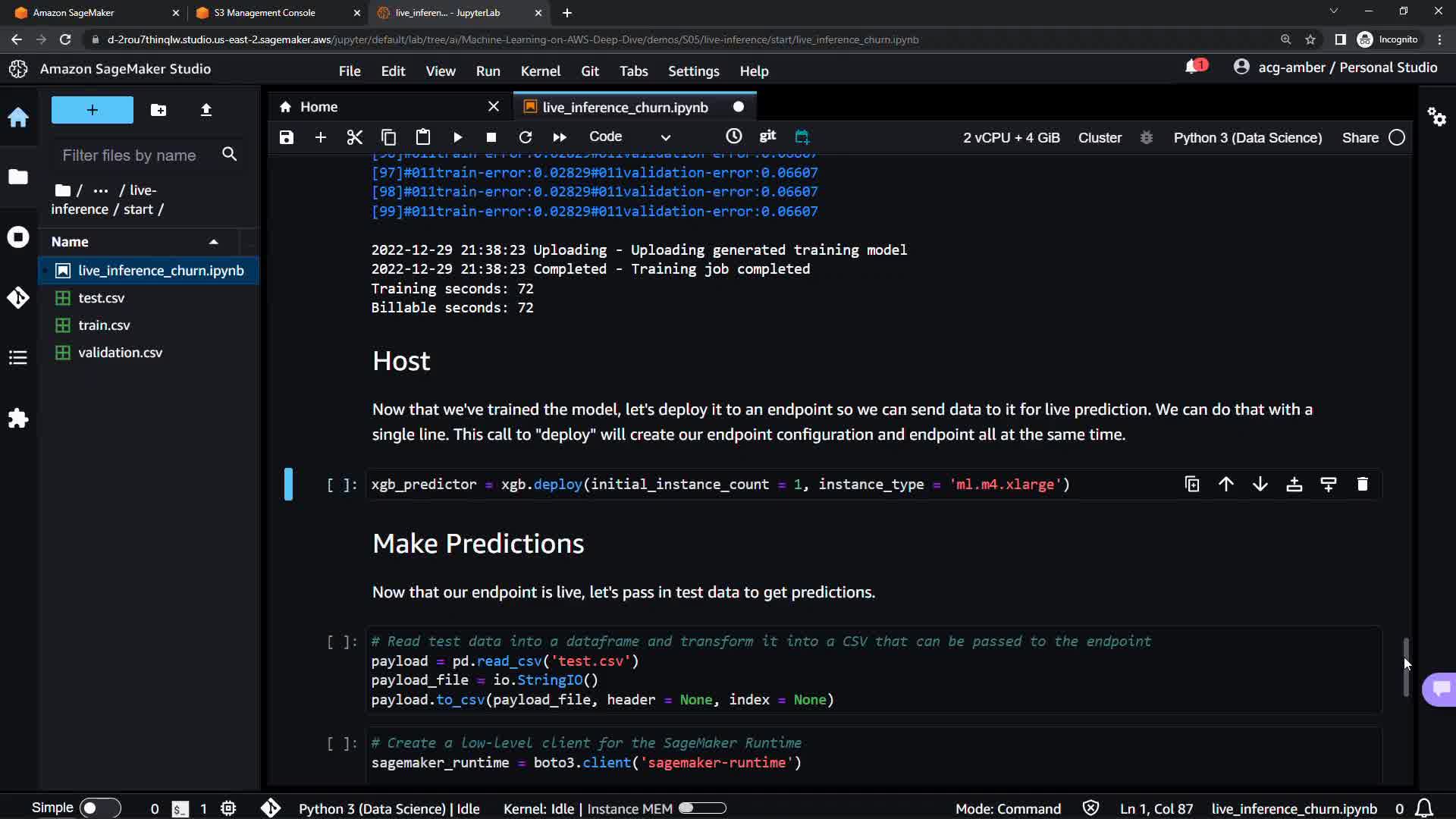Open the extensions puzzle icon

pos(18,419)
